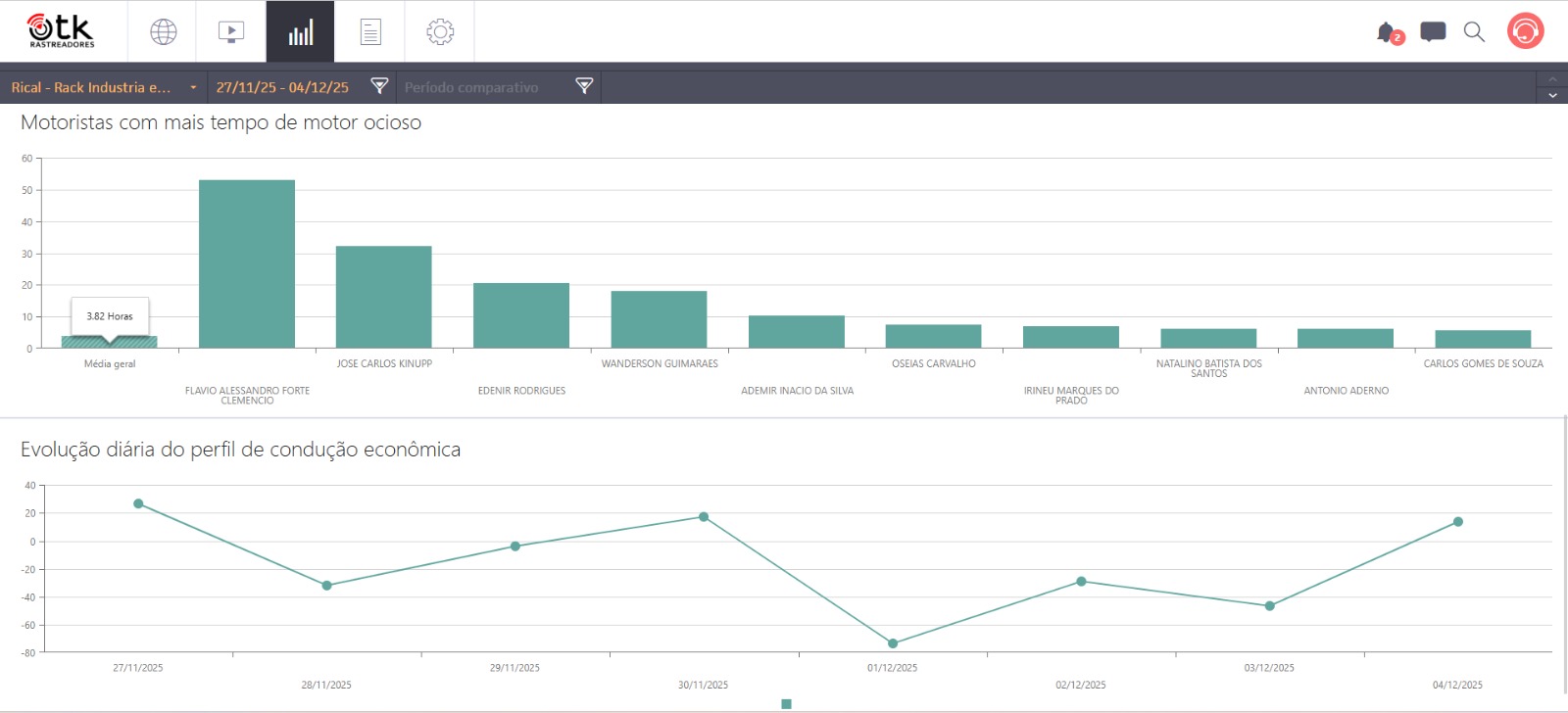Select the 01/12/2025 data point
Screen dimensions: 1568x713
[893, 643]
